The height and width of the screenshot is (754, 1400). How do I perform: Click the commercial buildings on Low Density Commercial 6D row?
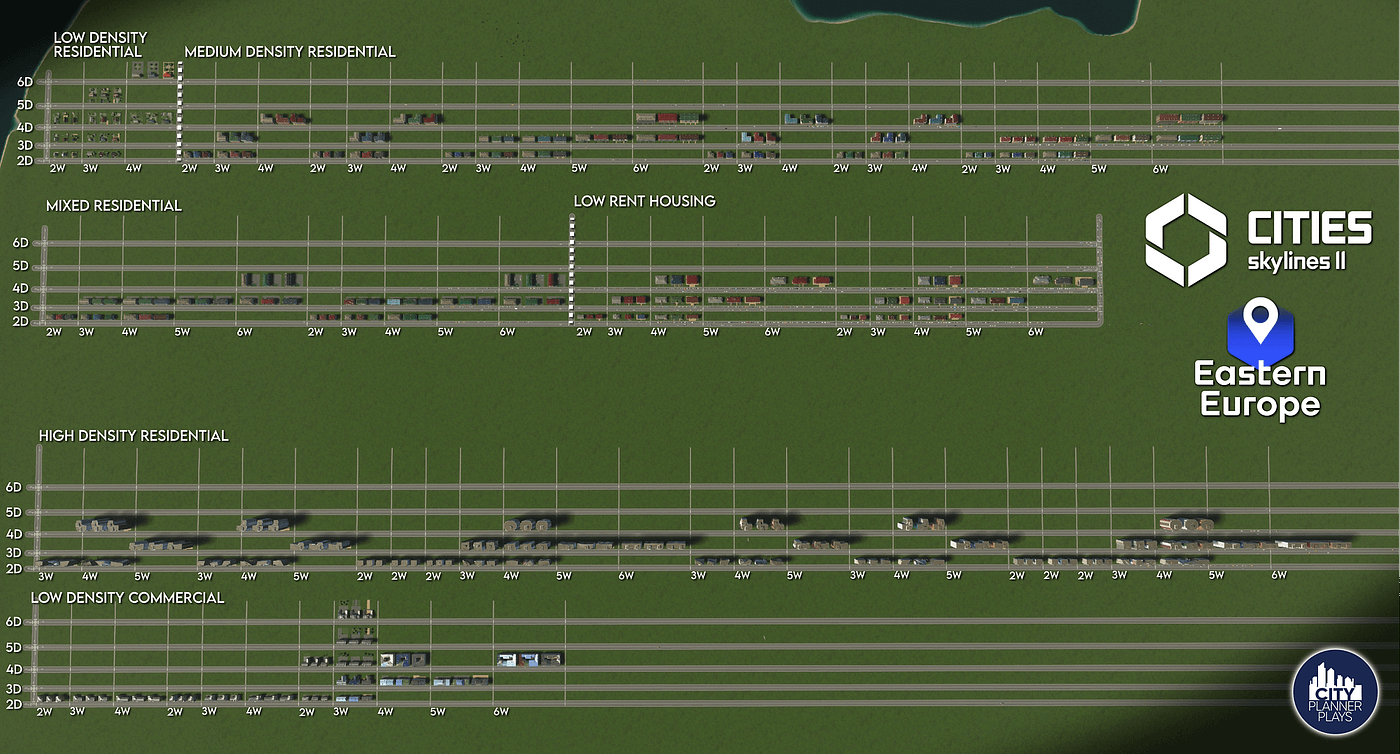pyautogui.click(x=355, y=611)
